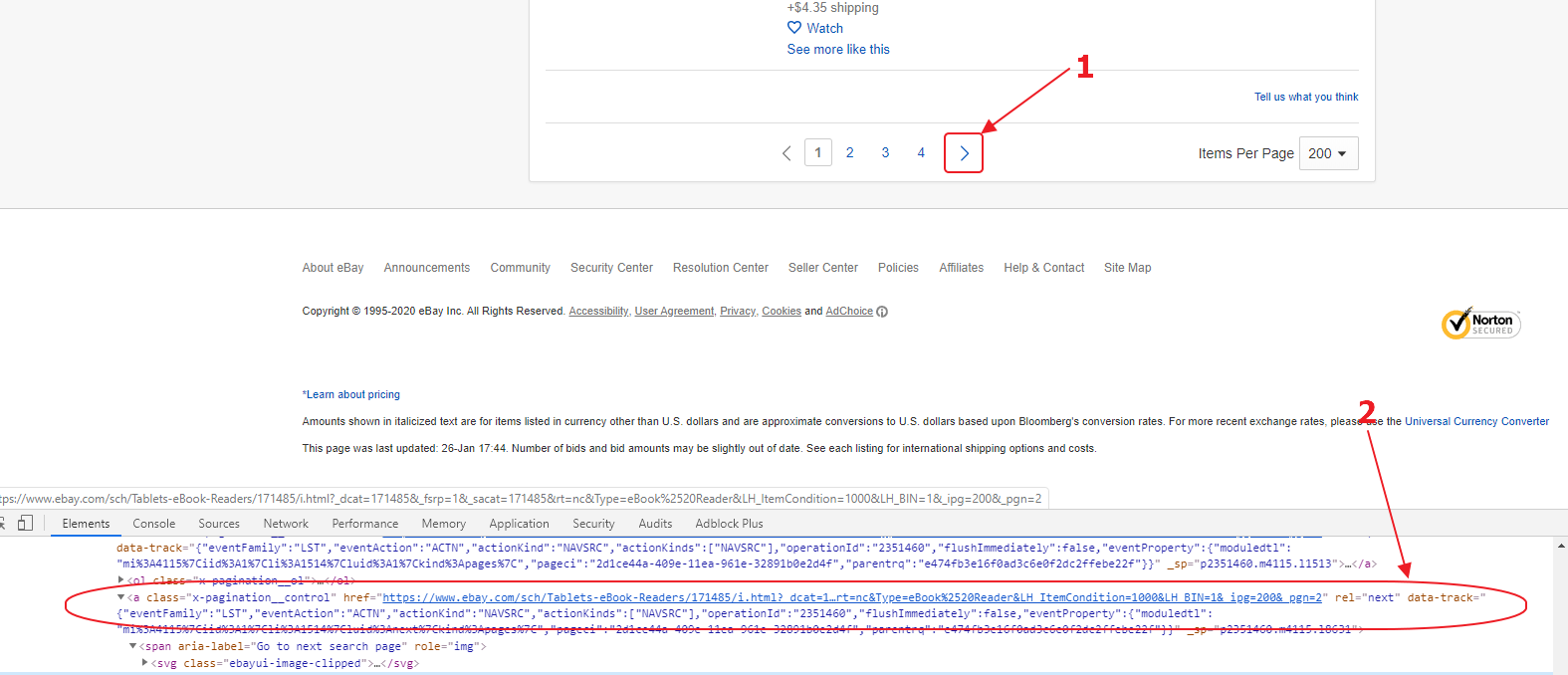1568x675 pixels.
Task: Open the About eBay footer link
Action: coord(334,268)
